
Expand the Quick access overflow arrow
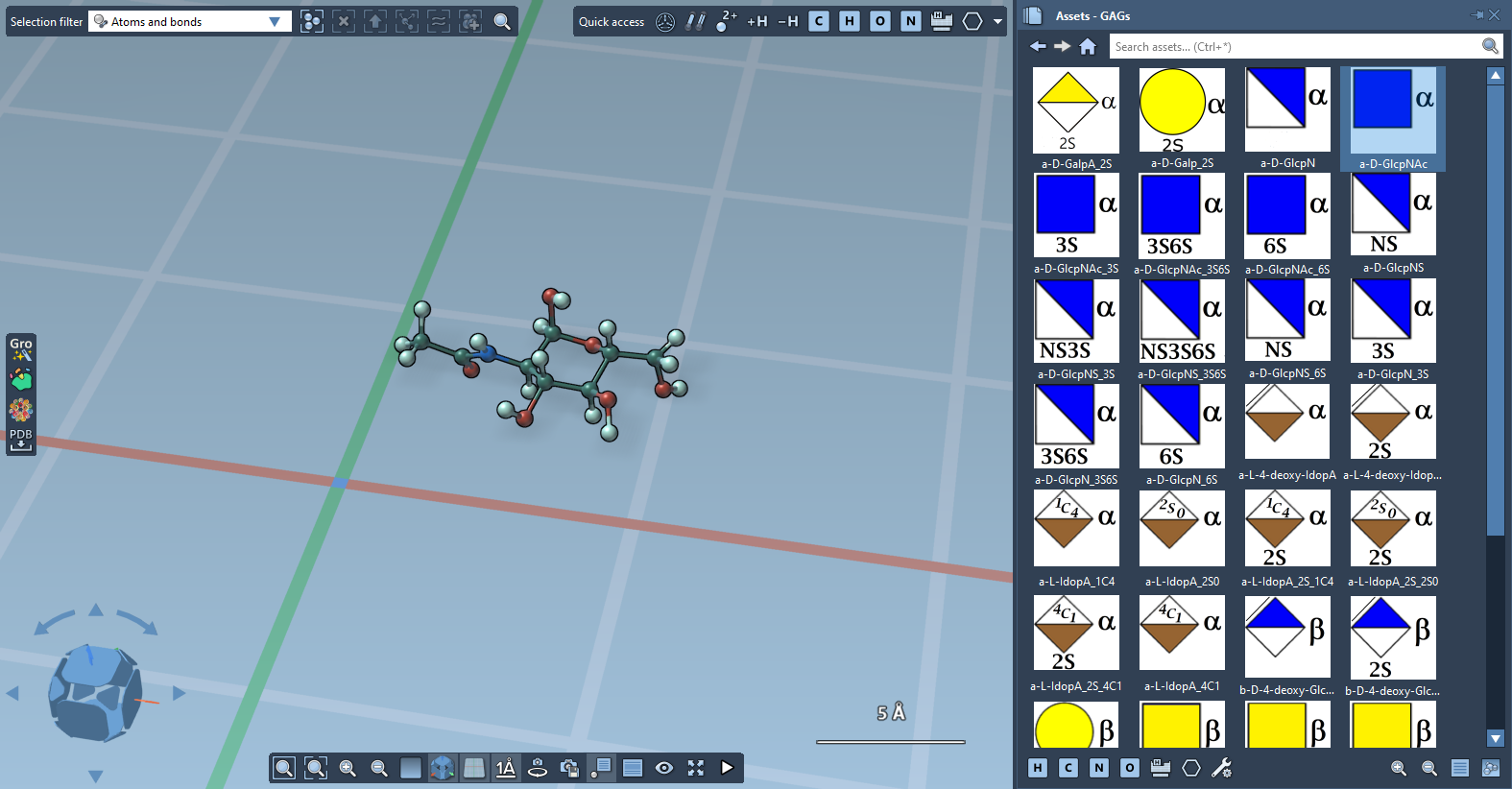pyautogui.click(x=997, y=21)
